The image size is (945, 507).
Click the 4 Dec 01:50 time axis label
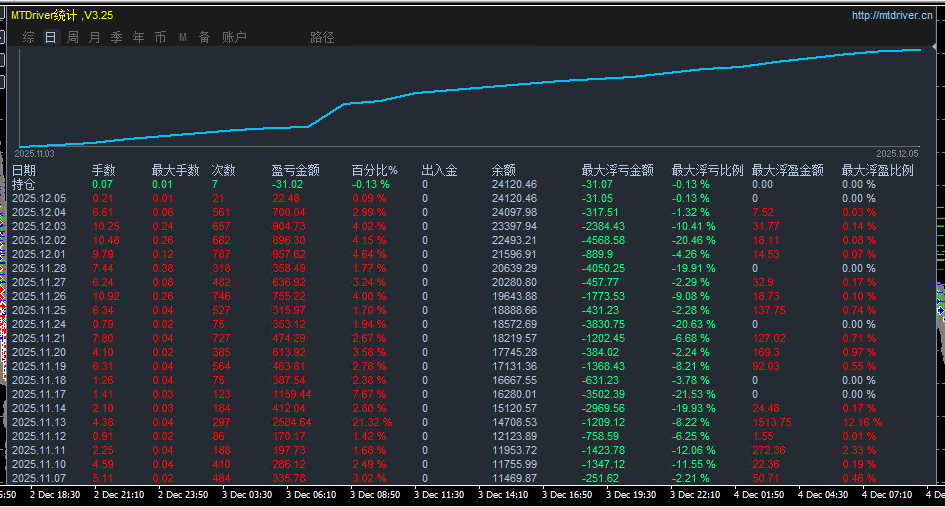coord(759,494)
